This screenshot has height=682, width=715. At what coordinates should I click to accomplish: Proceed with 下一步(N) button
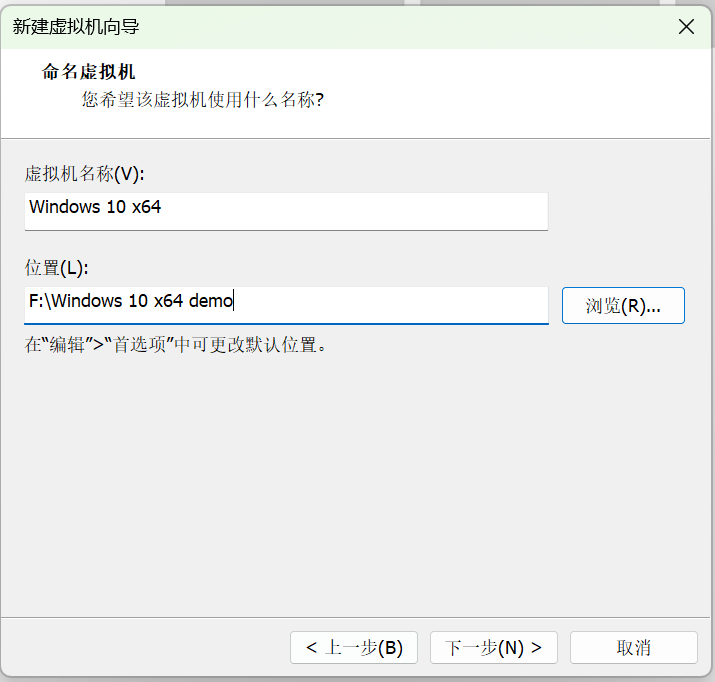pyautogui.click(x=493, y=647)
